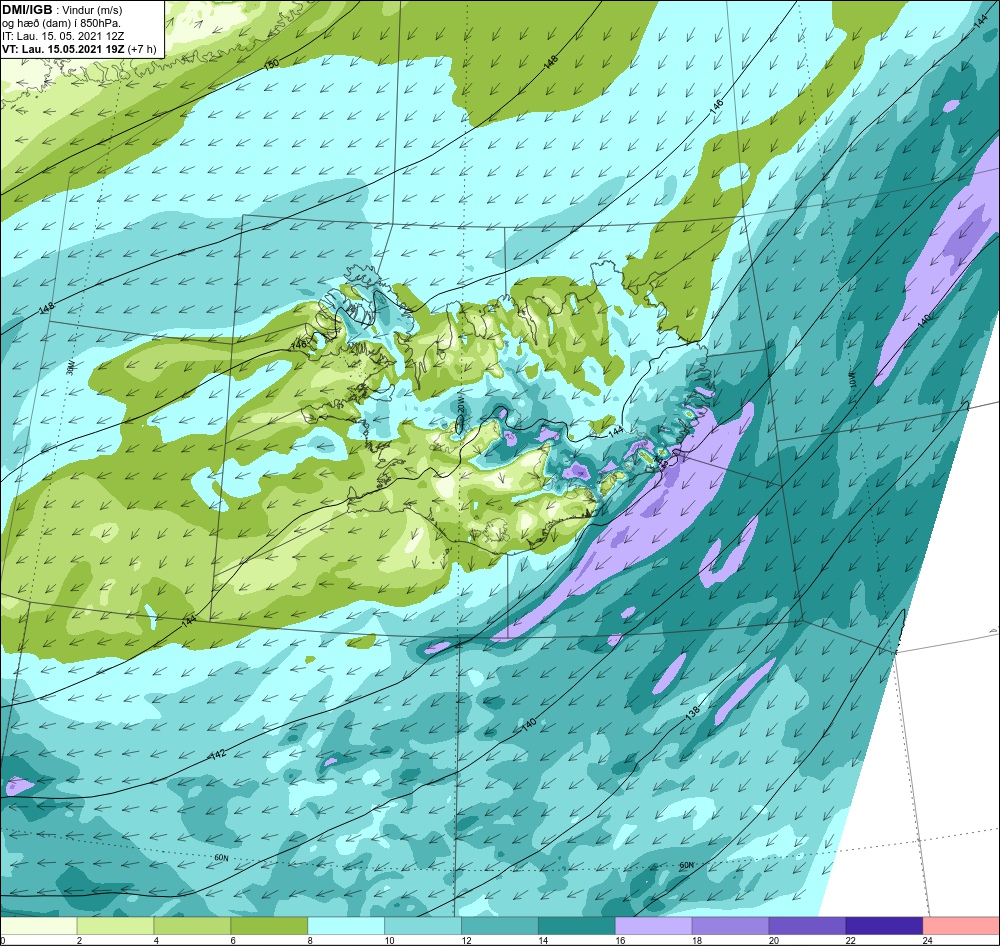Viewport: 1000px width, 946px height.
Task: Click the 12–14 m/s teal legend swatch
Action: [499, 925]
